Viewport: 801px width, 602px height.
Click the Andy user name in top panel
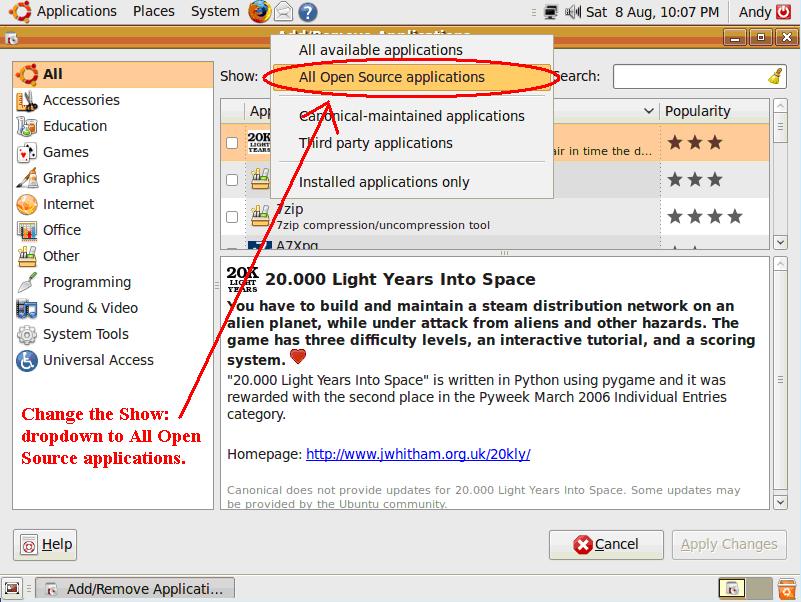point(755,12)
